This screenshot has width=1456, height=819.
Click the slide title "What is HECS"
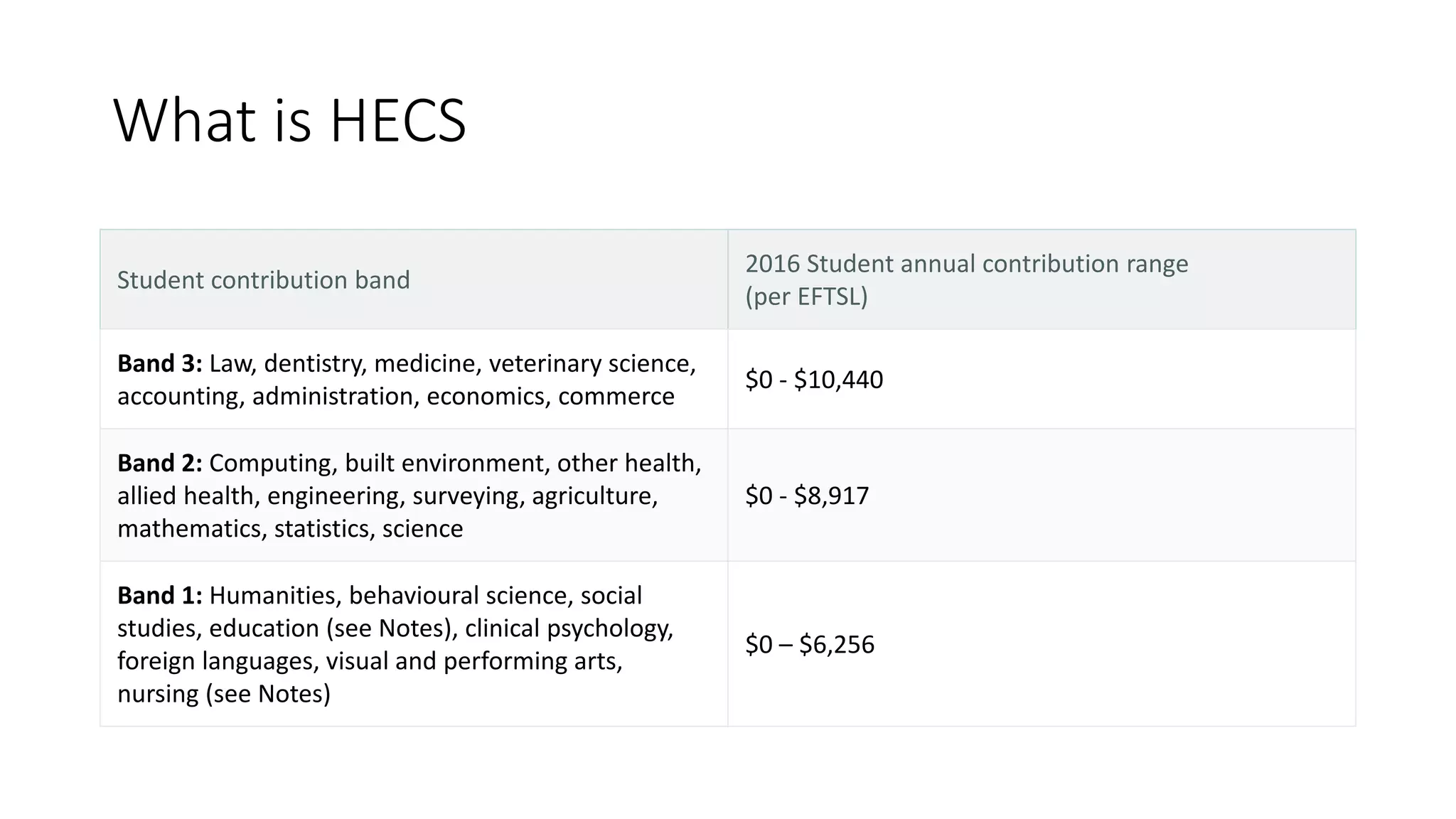coord(289,121)
